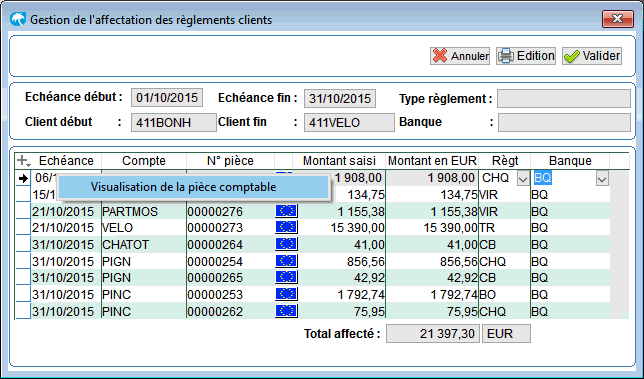Image resolution: width=644 pixels, height=379 pixels.
Task: Click the red cross Annuler icon
Action: (x=440, y=56)
